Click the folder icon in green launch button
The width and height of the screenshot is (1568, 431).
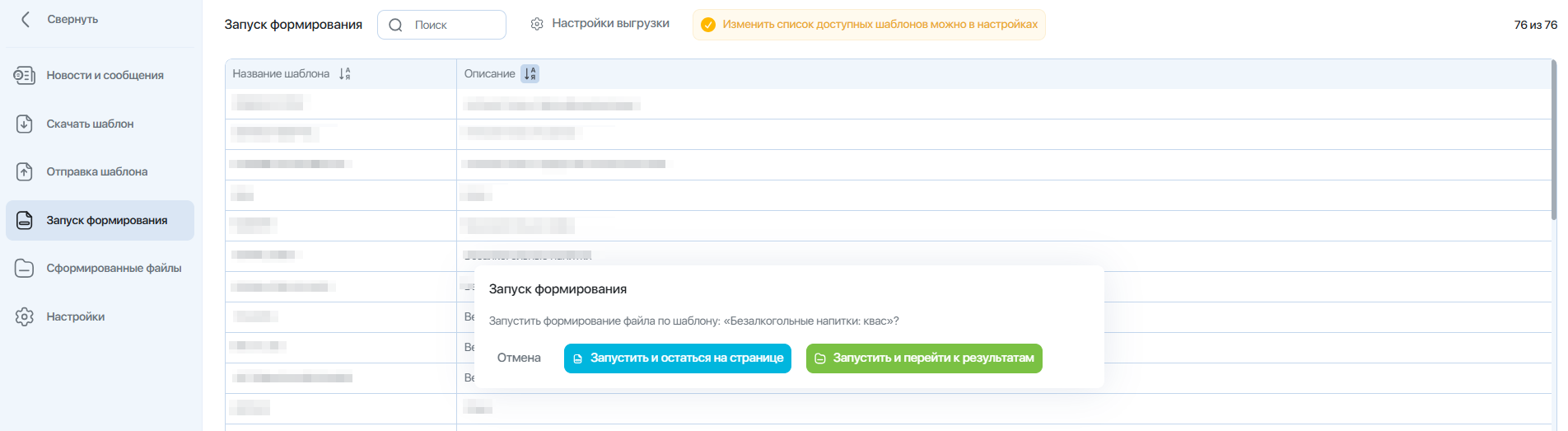(x=820, y=358)
